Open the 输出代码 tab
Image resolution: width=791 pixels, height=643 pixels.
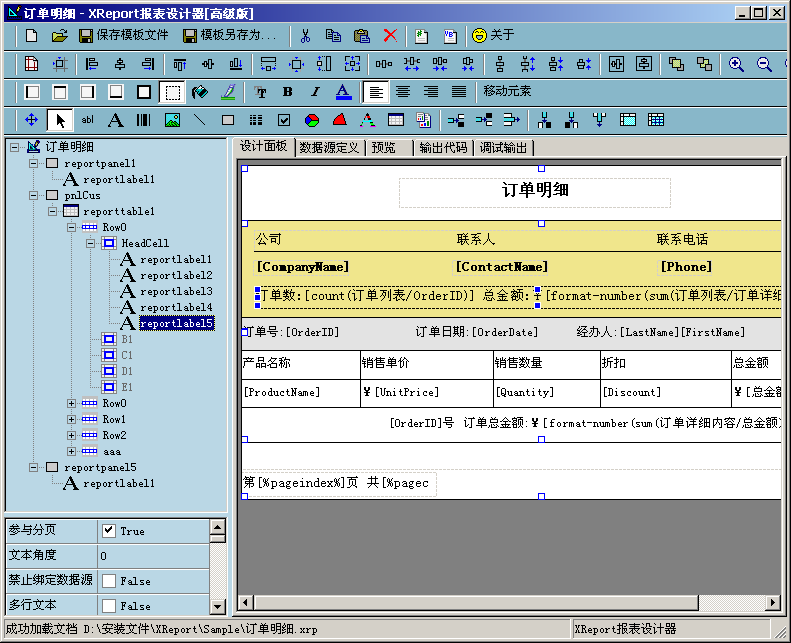443,148
